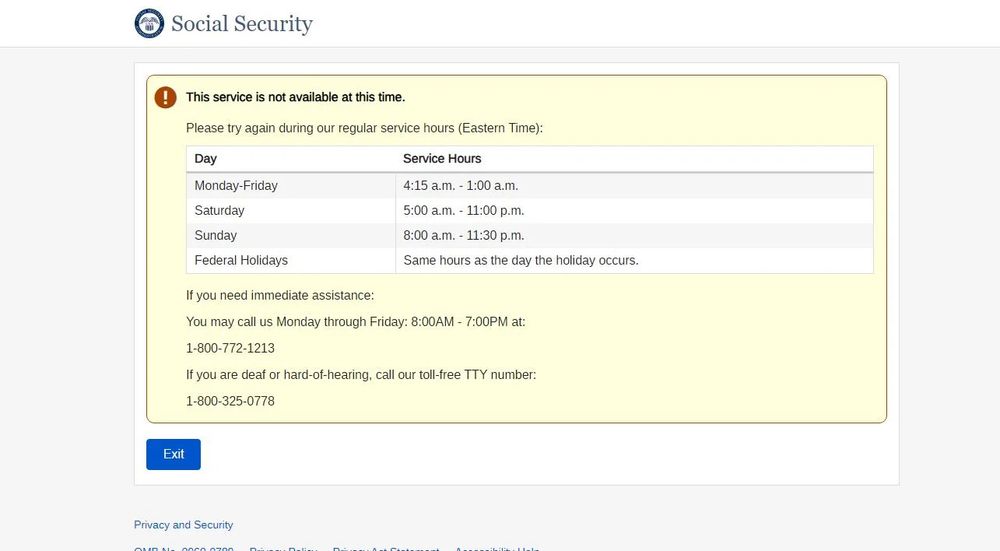Open the Privacy Policy footer link

pos(283,548)
